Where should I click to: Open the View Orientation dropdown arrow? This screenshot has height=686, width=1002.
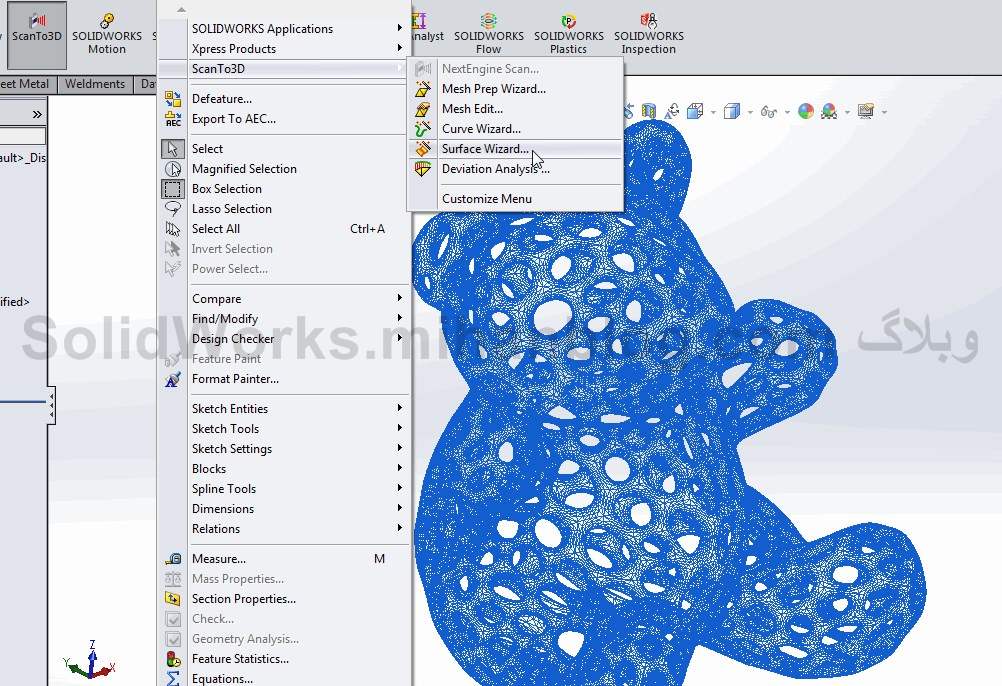713,112
